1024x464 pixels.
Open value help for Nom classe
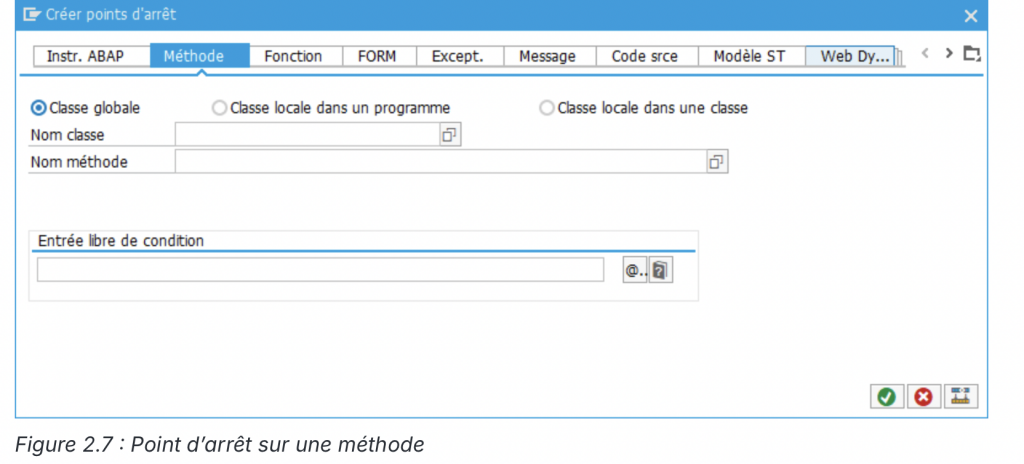point(450,135)
